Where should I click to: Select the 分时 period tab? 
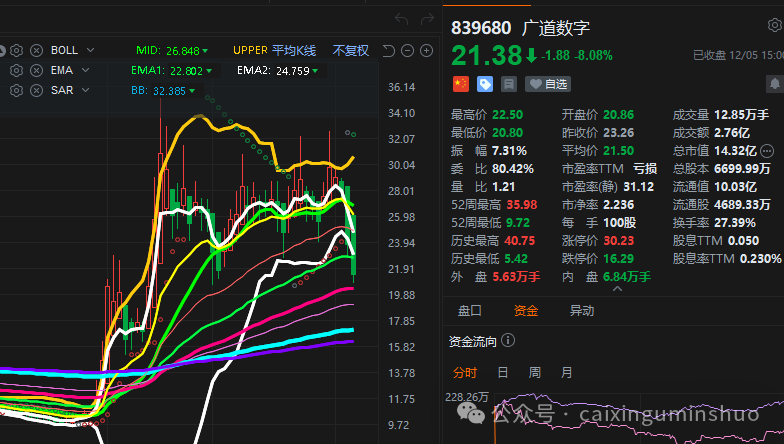[465, 372]
